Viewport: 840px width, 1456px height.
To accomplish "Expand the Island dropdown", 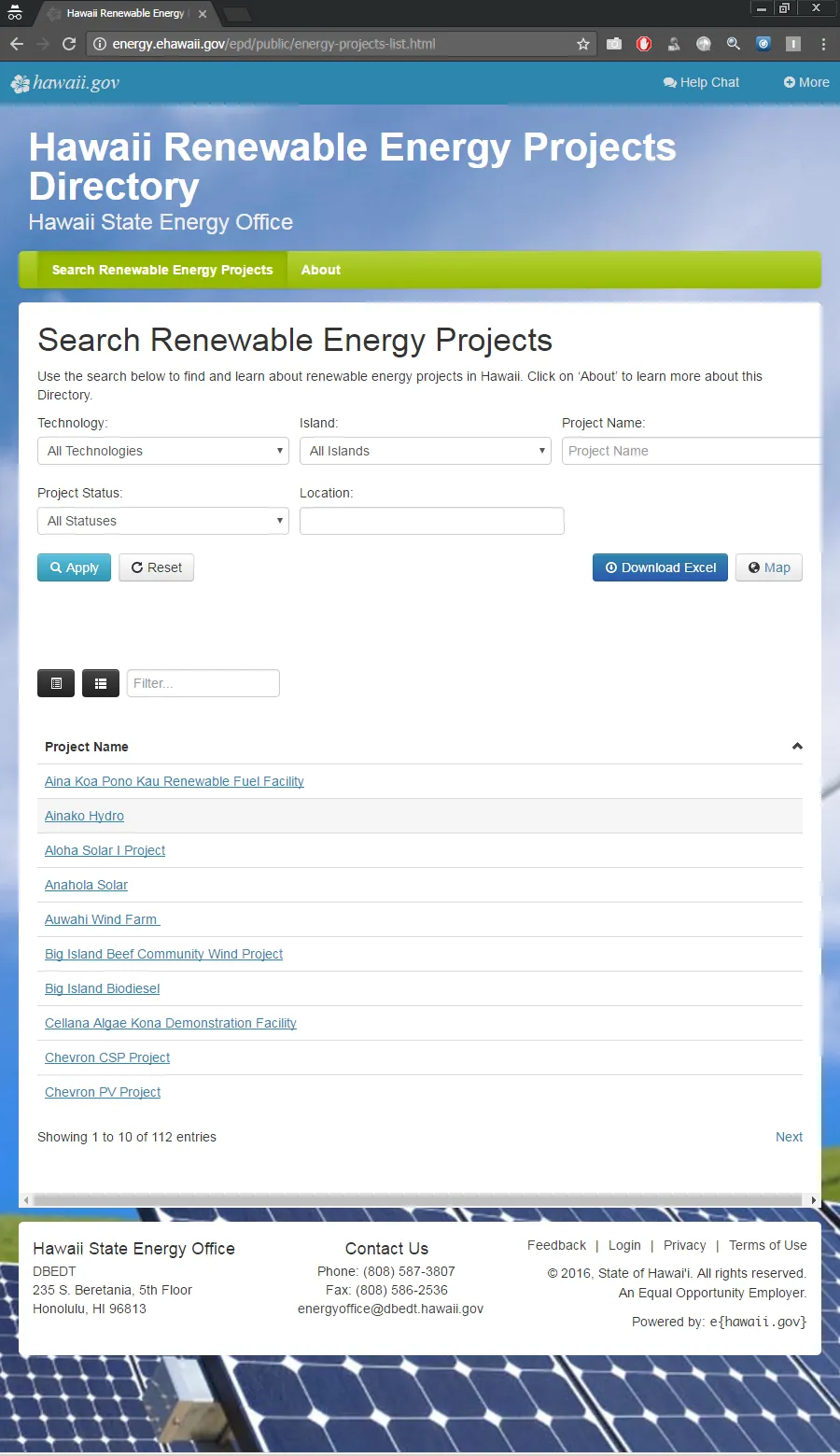I will pyautogui.click(x=426, y=451).
